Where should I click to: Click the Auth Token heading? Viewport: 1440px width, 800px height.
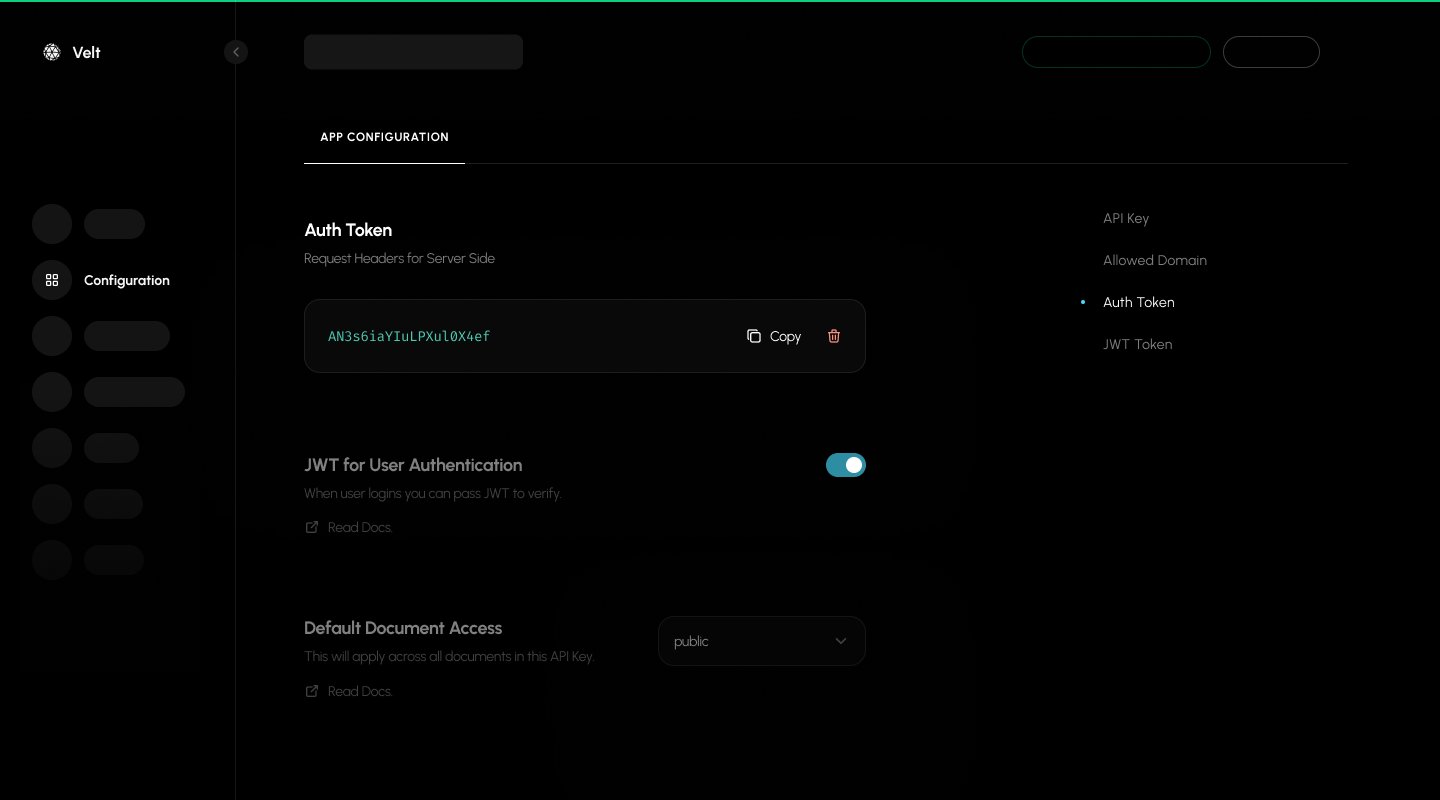pyautogui.click(x=348, y=230)
